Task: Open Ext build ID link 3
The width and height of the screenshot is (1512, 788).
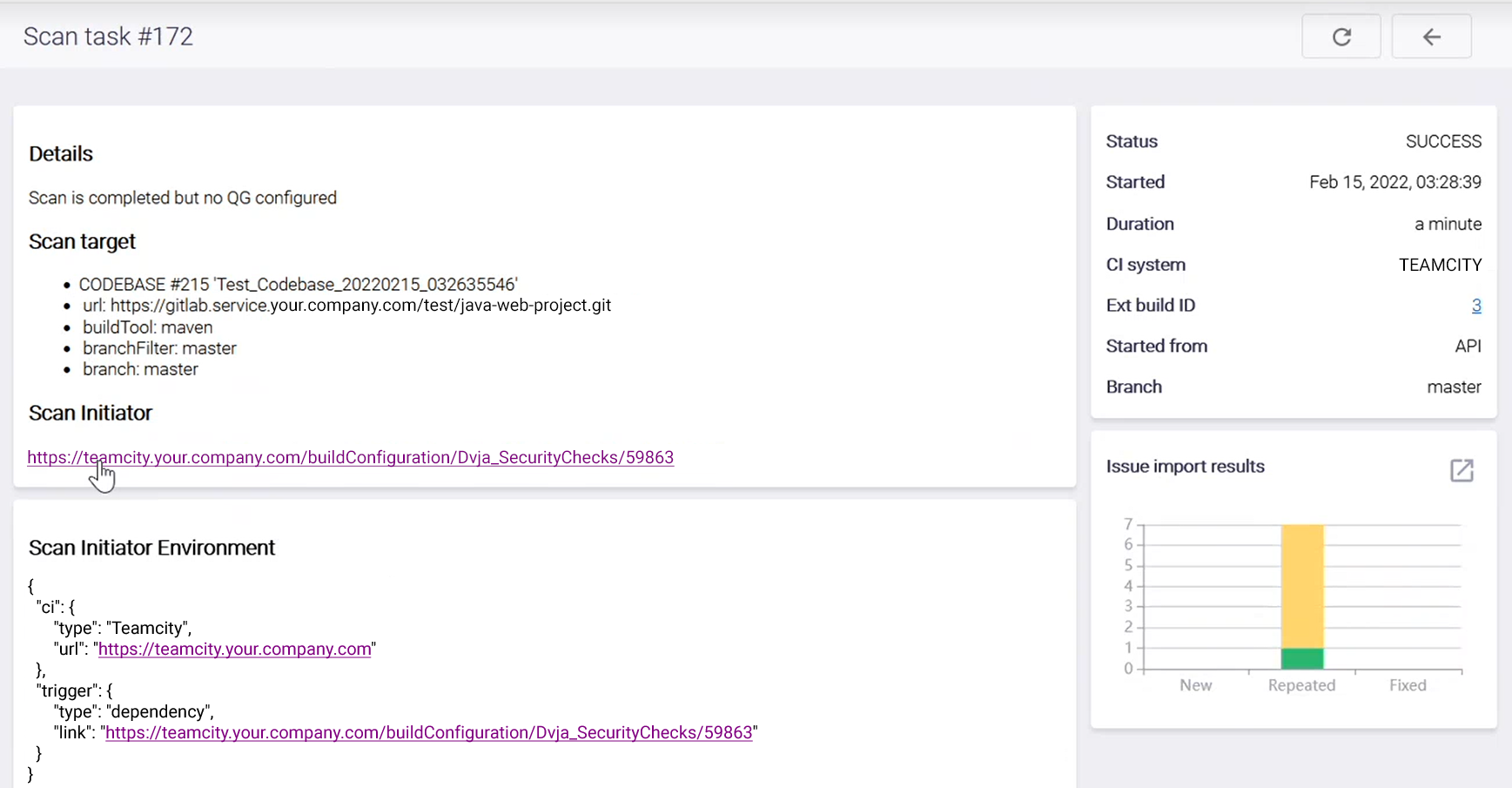Action: click(1475, 306)
